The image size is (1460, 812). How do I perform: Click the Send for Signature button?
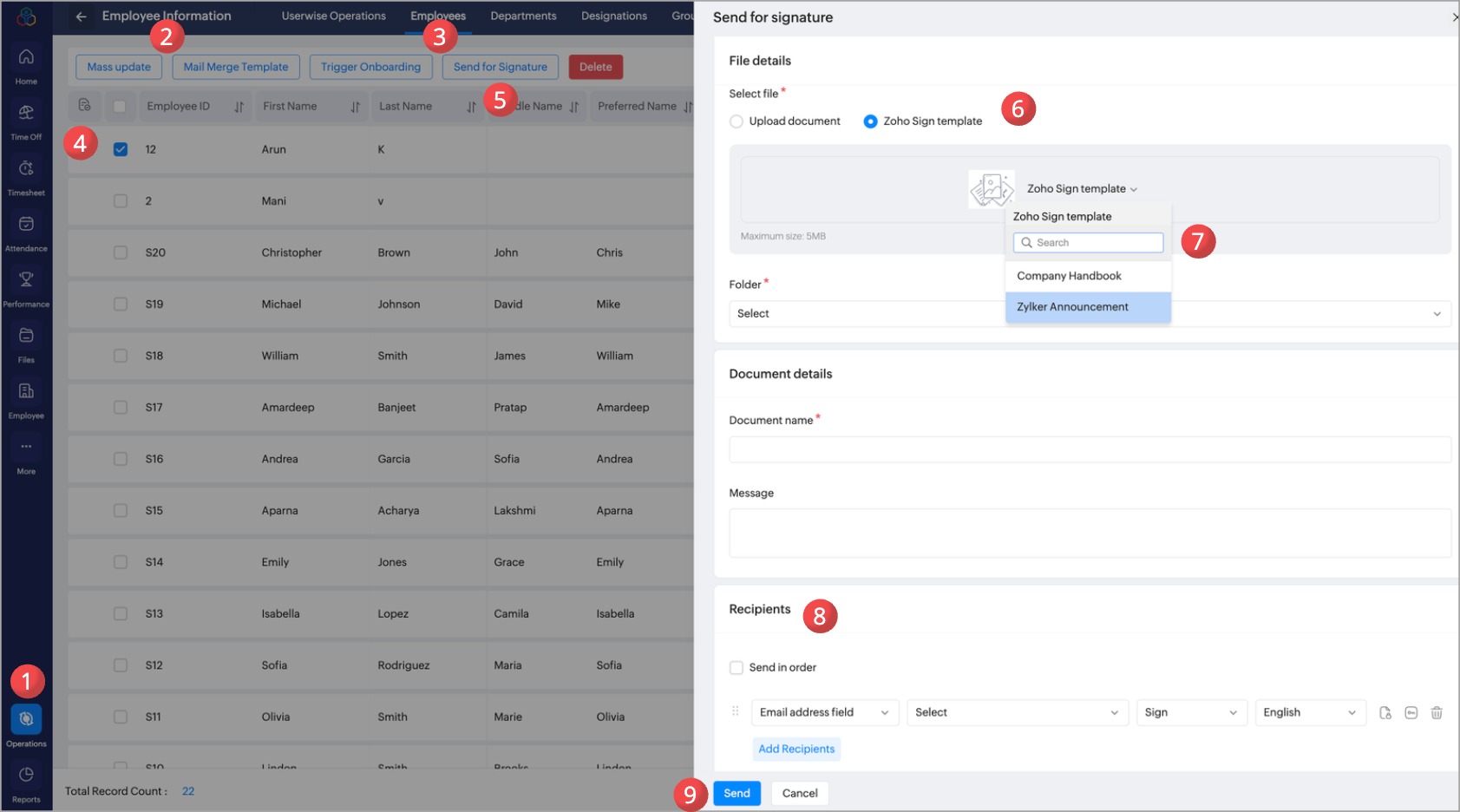[x=501, y=67]
